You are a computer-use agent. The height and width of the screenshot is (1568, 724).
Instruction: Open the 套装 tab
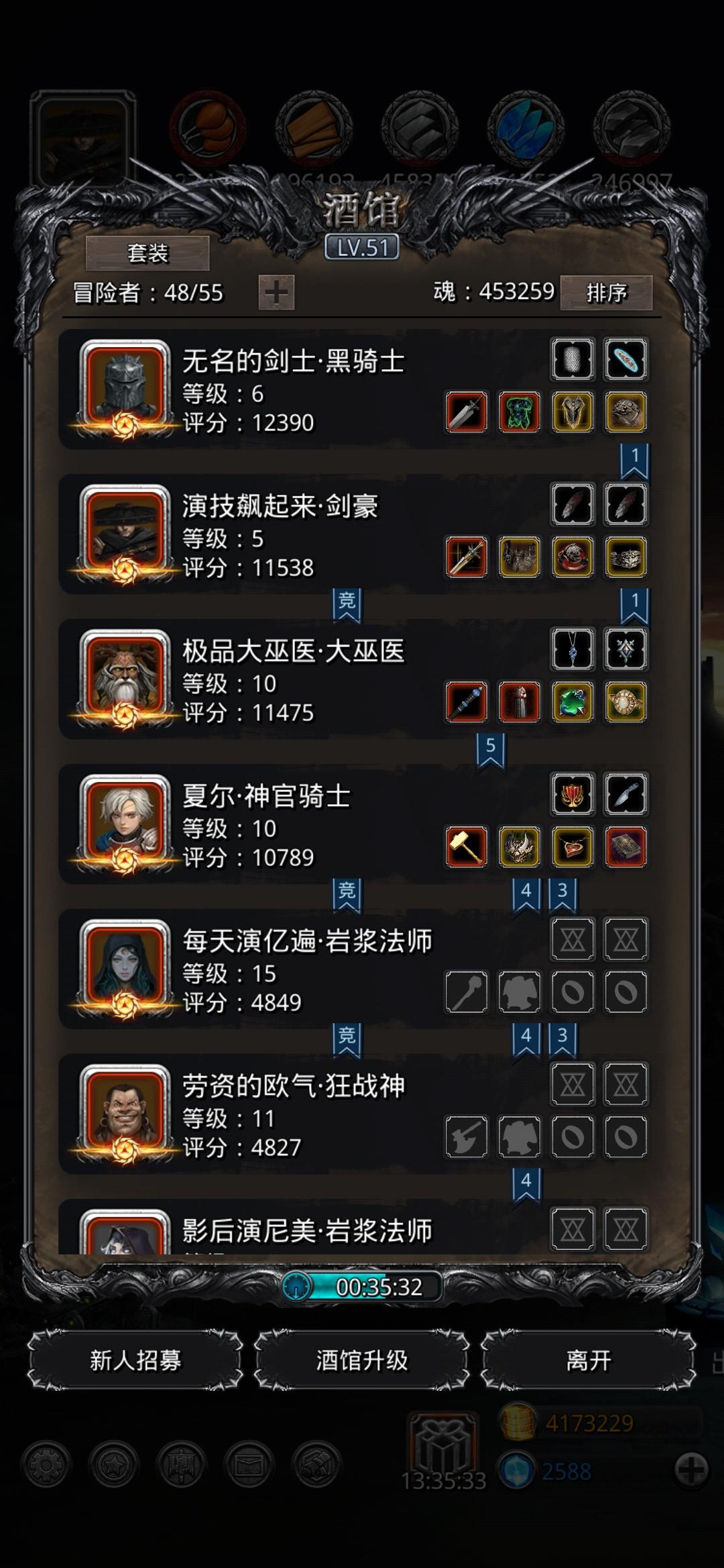tap(147, 253)
